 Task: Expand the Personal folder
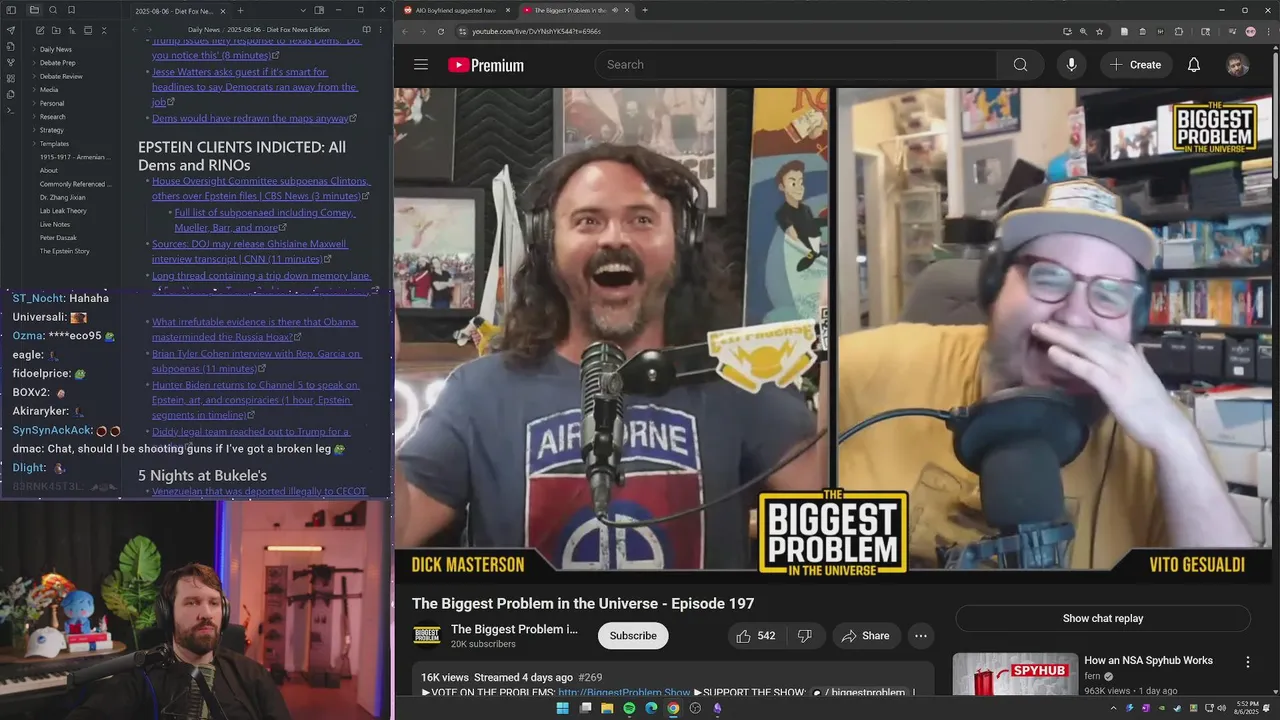click(x=52, y=103)
